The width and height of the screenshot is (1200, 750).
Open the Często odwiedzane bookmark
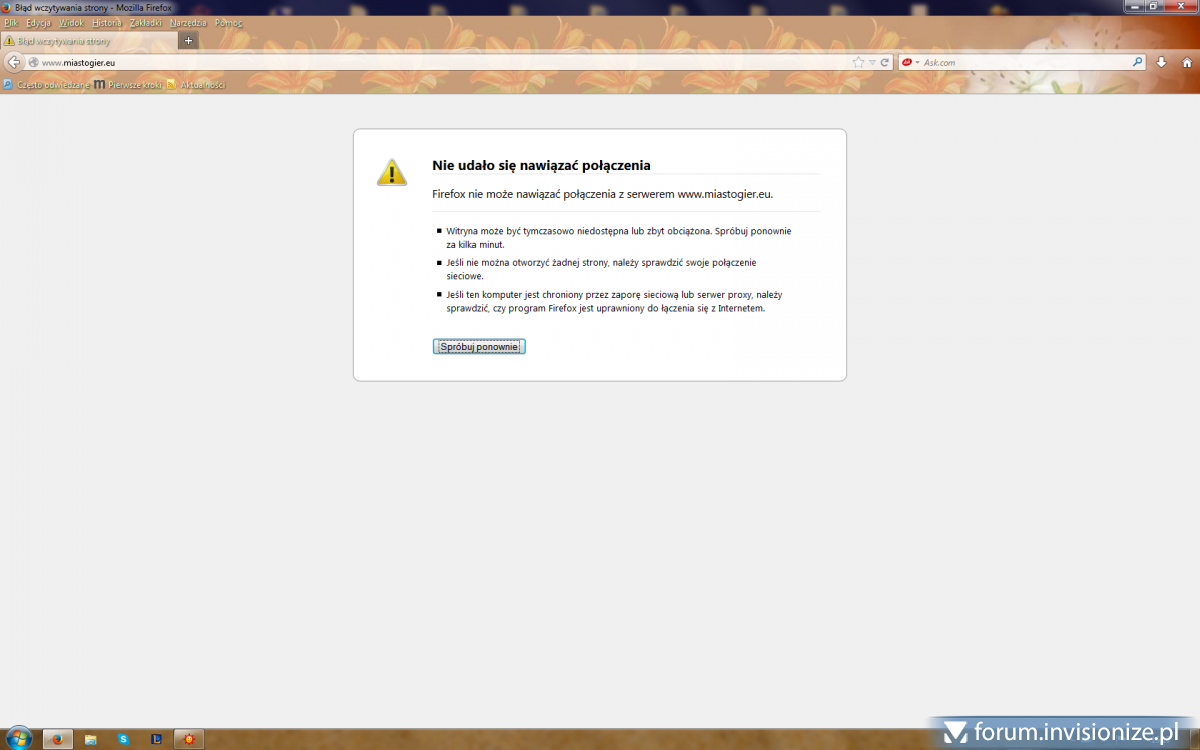pyautogui.click(x=47, y=85)
